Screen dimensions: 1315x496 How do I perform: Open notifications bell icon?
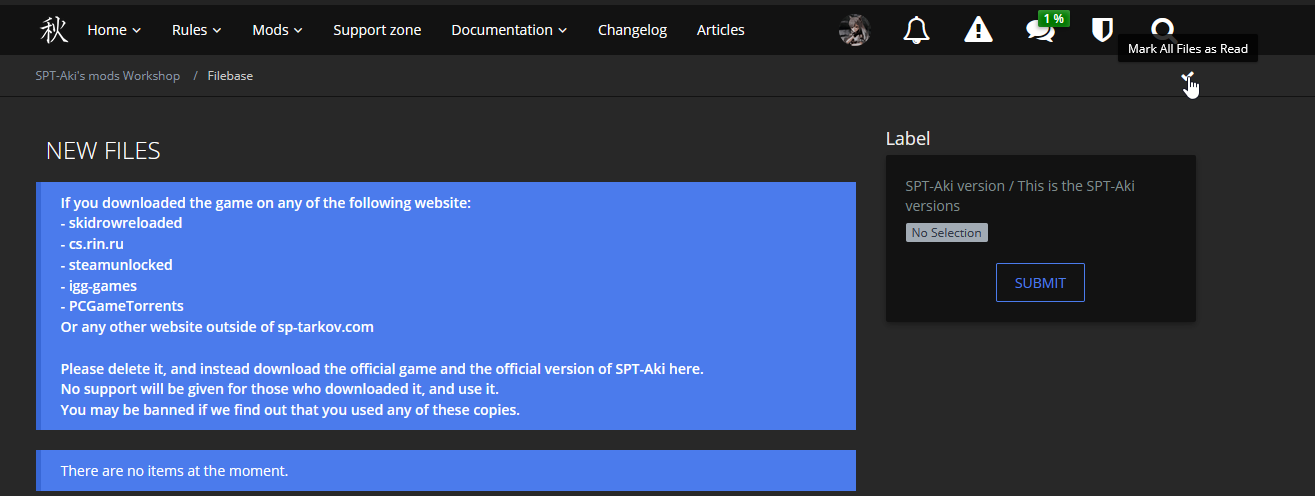[916, 30]
